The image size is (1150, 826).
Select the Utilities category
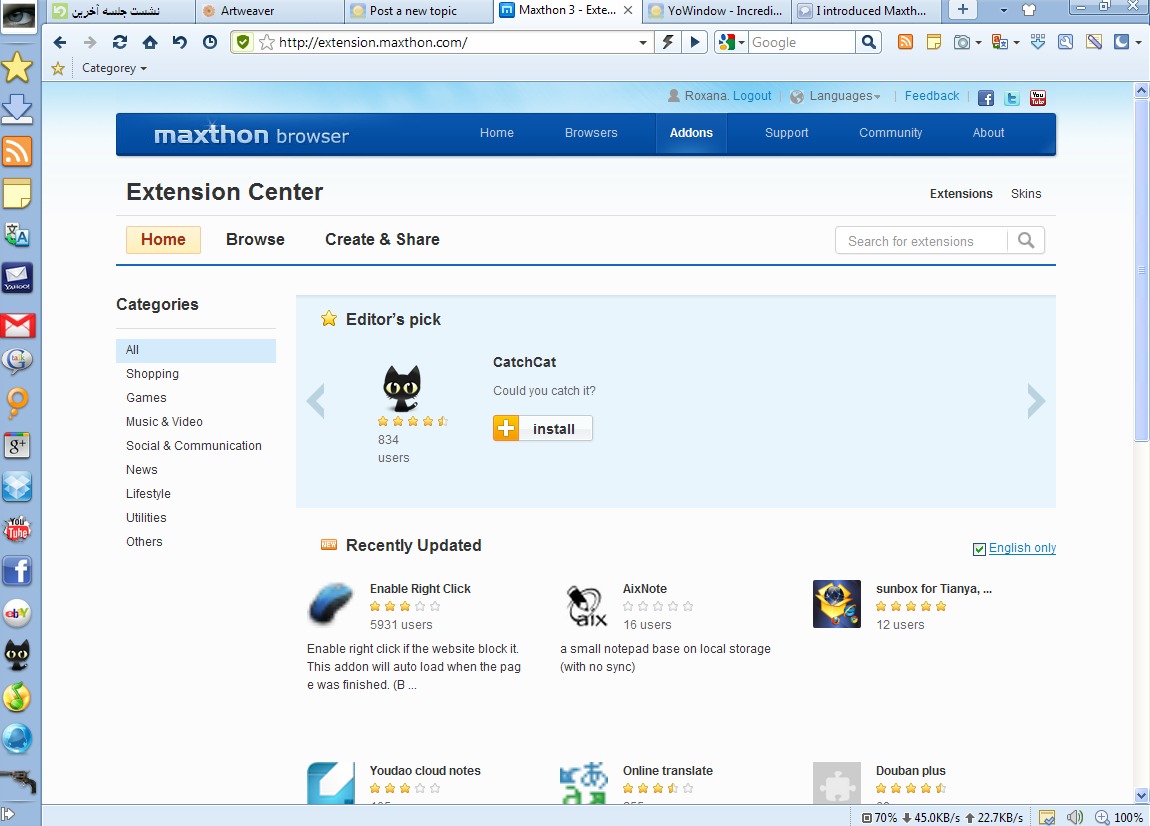146,518
